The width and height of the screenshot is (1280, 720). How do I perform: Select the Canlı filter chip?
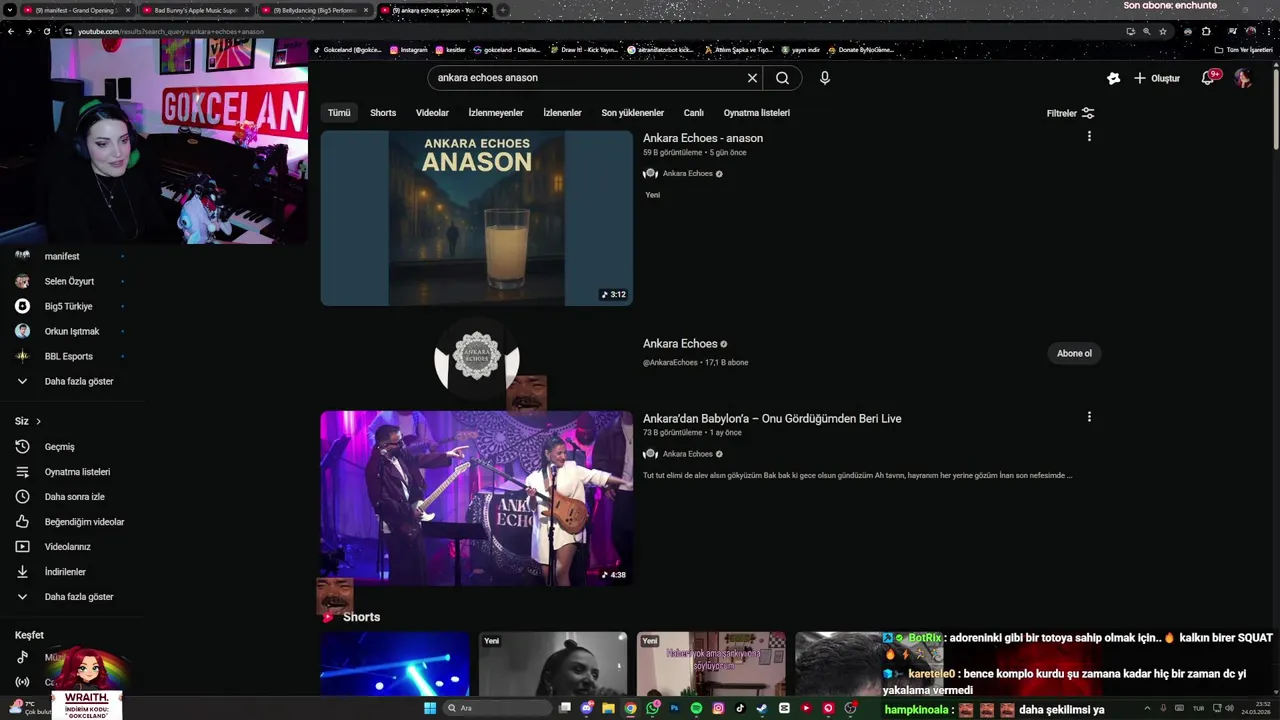pyautogui.click(x=693, y=113)
